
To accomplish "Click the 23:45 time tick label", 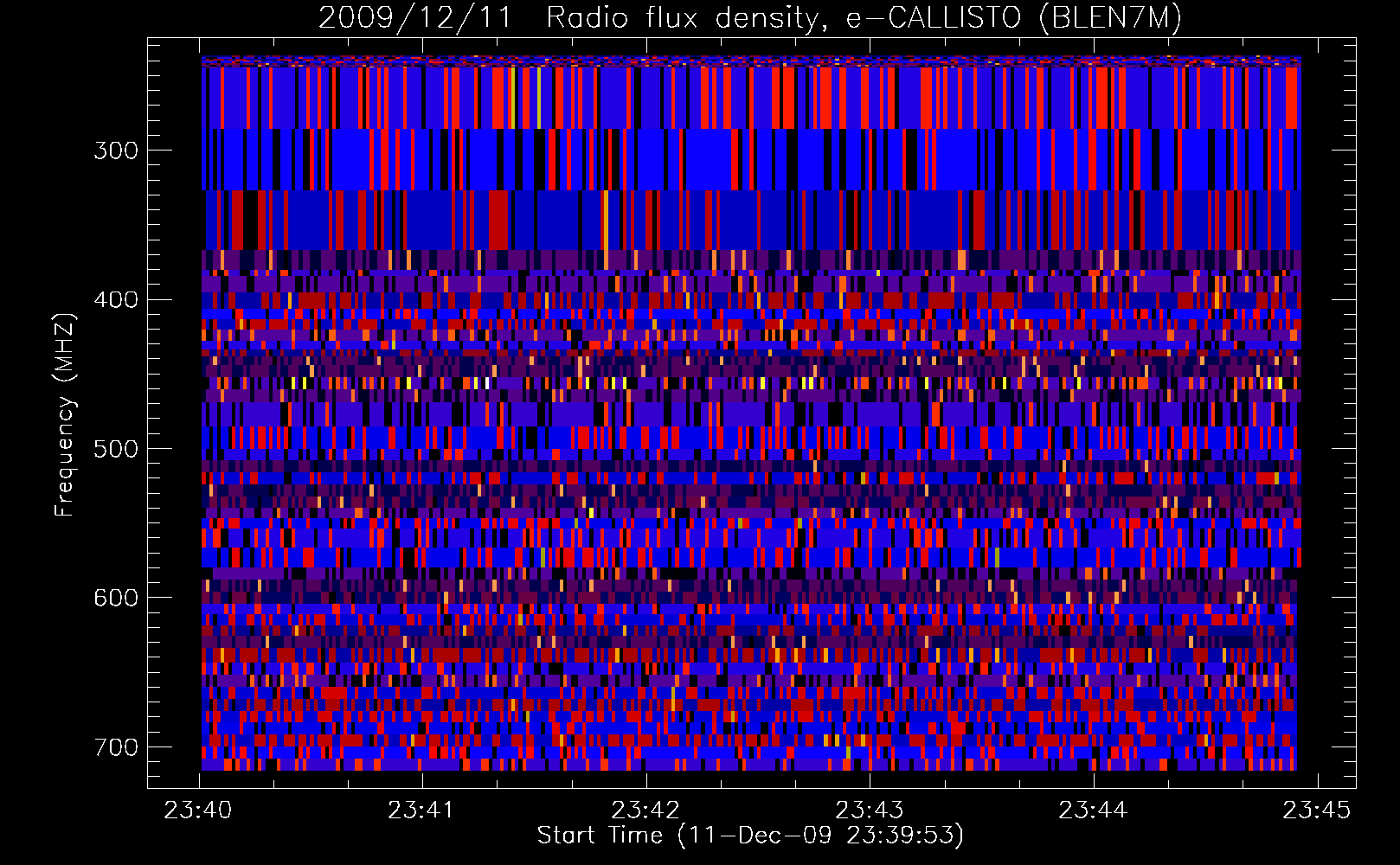I will pos(1316,810).
